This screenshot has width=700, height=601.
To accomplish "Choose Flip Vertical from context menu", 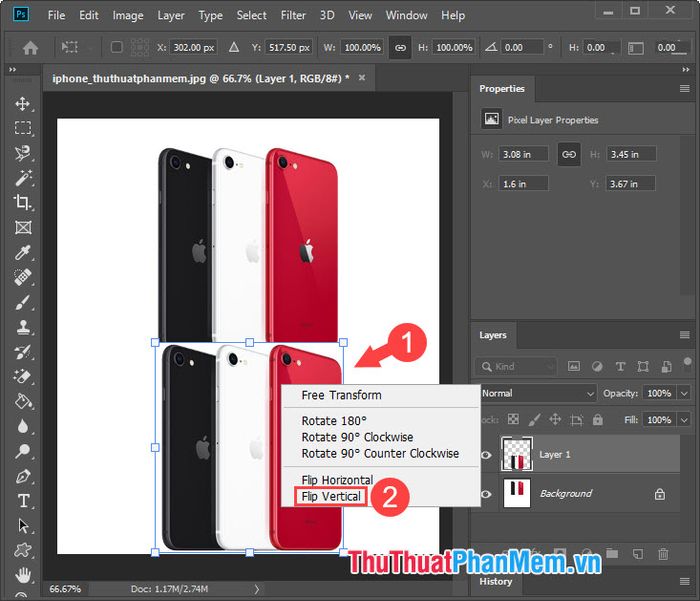I will coord(331,497).
